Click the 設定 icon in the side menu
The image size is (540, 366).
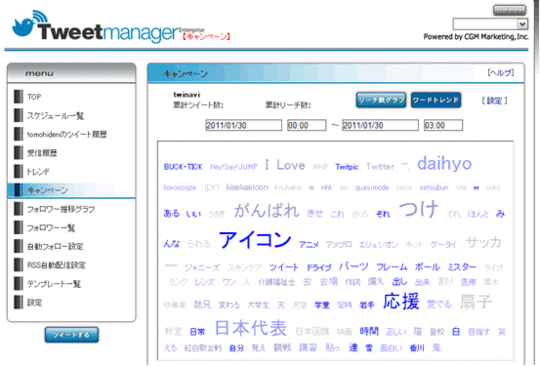pos(19,302)
